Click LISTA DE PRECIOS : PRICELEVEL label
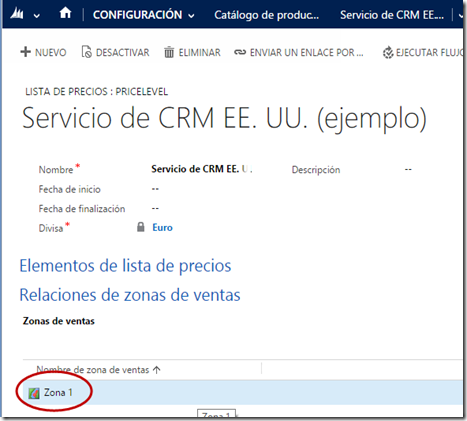 click(x=97, y=92)
